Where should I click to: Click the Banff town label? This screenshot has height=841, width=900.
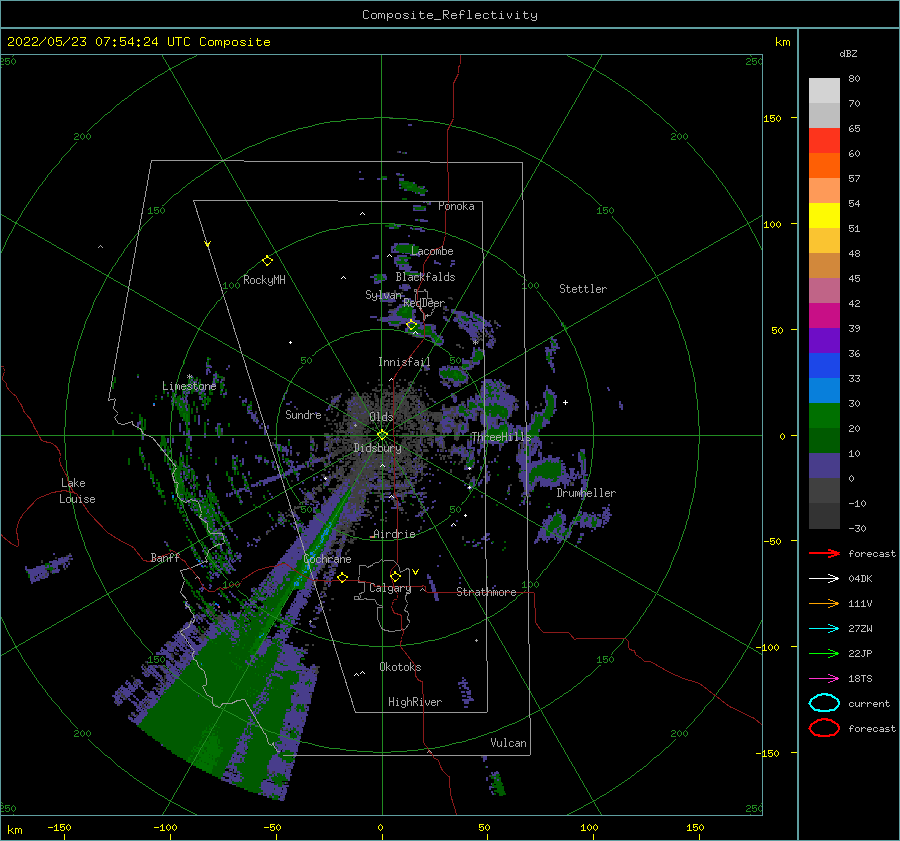[165, 557]
